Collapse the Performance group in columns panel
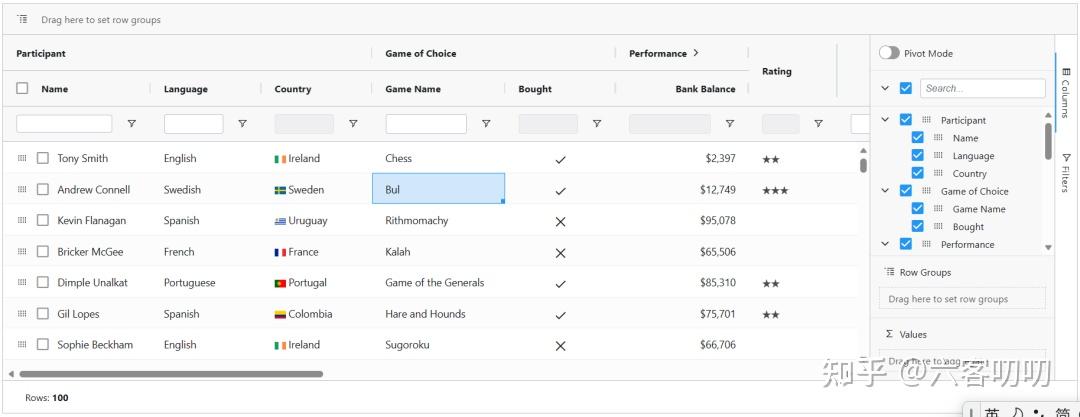Viewport: 1080px width, 417px height. 886,244
